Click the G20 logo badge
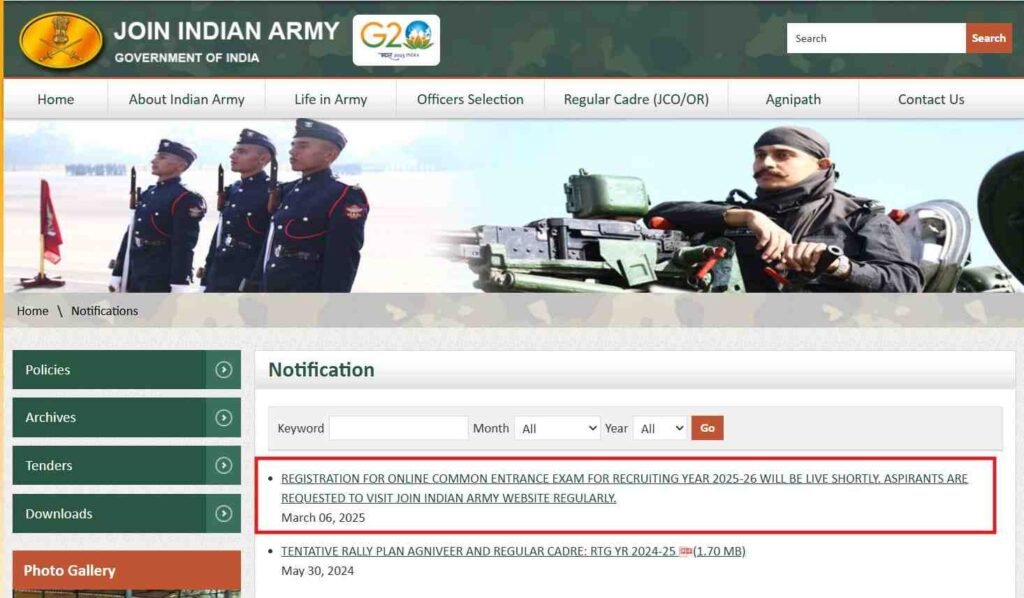Viewport: 1024px width, 598px height. pos(396,40)
